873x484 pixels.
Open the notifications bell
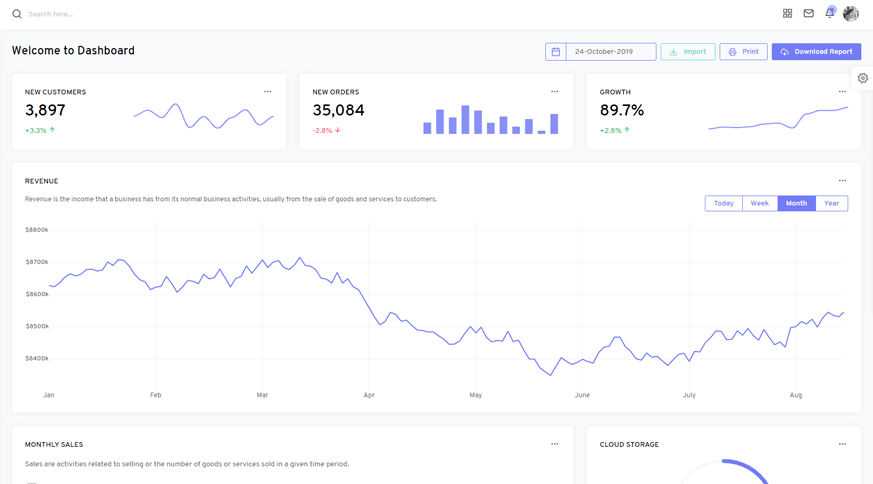point(829,14)
